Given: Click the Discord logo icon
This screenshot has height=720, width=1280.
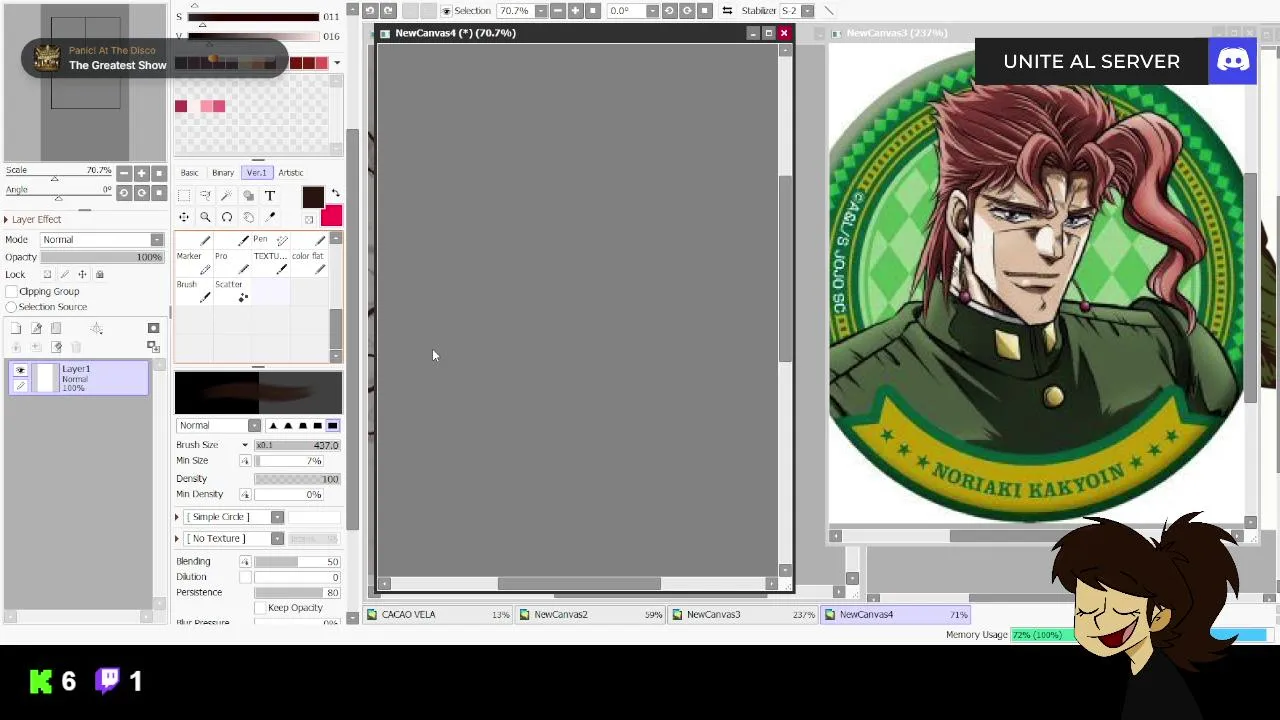Looking at the screenshot, I should coord(1233,61).
